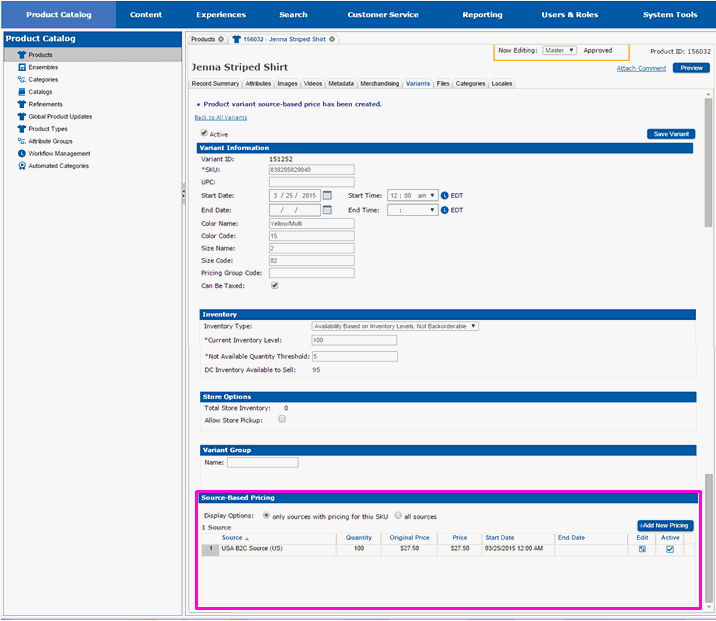Open the Users & Roles menu
The width and height of the screenshot is (716, 621).
569,15
